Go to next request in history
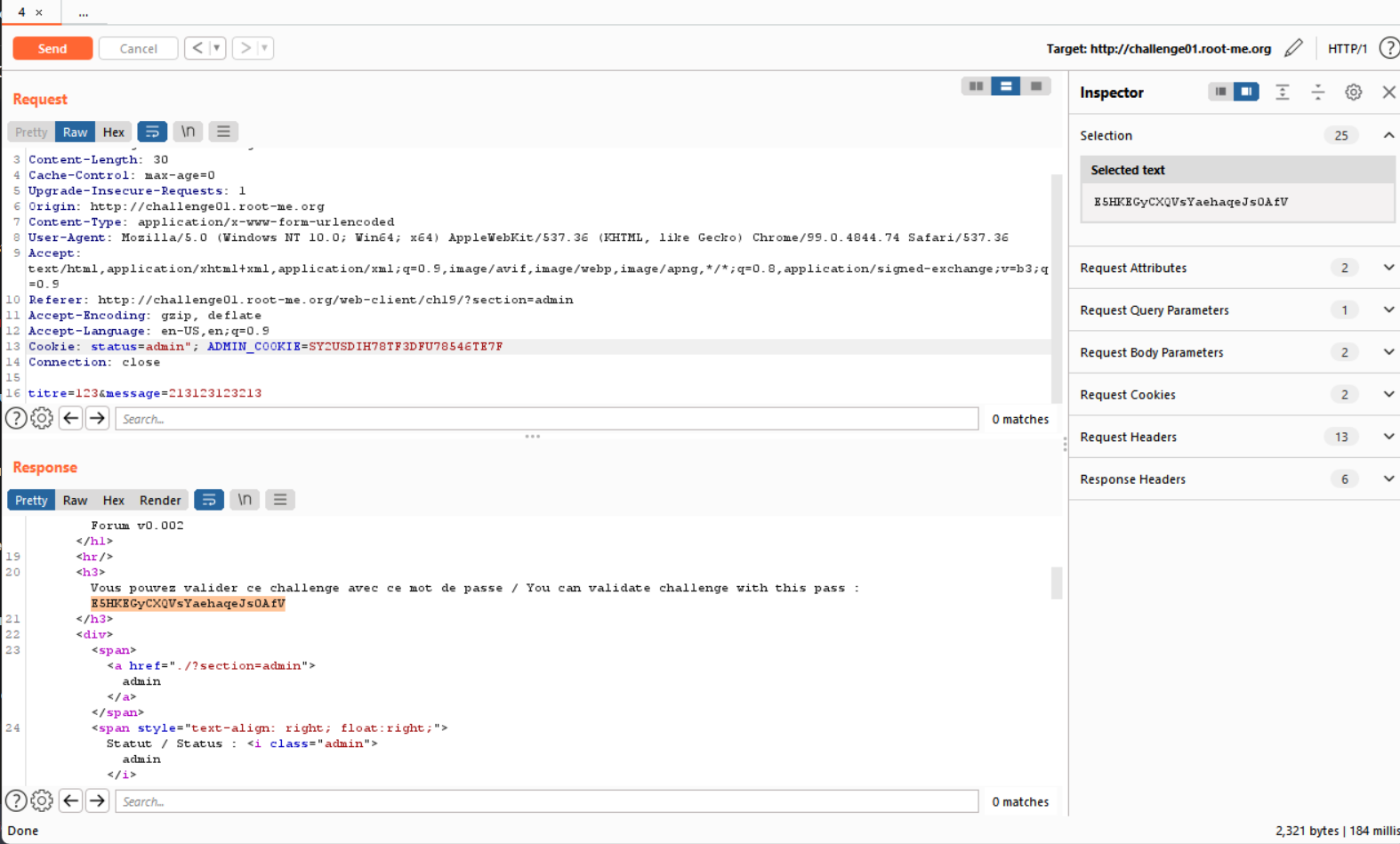The image size is (1400, 844). [245, 48]
